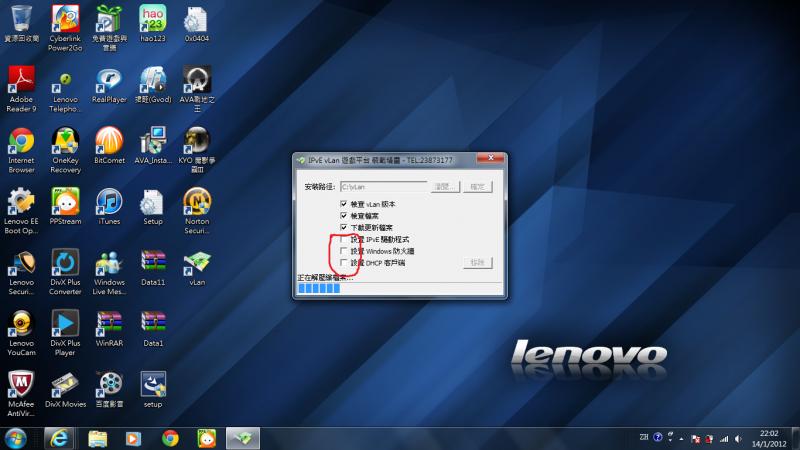Enable the IPvE driver setup checkbox
This screenshot has height=450, width=800.
point(343,239)
